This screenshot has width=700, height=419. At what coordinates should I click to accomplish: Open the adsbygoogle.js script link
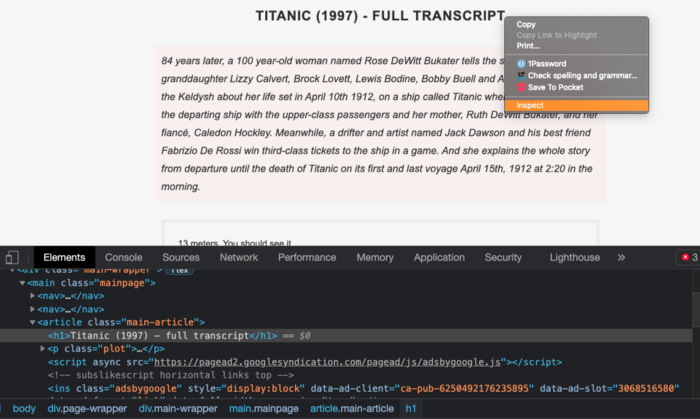tap(327, 362)
